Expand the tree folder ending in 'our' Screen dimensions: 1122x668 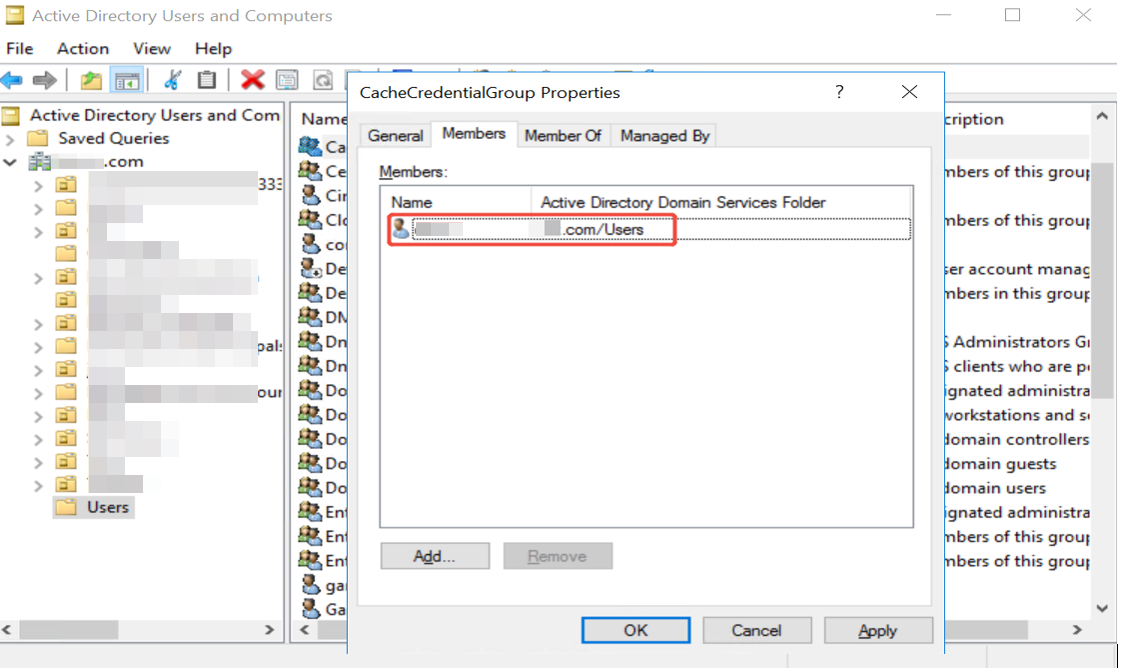click(39, 394)
